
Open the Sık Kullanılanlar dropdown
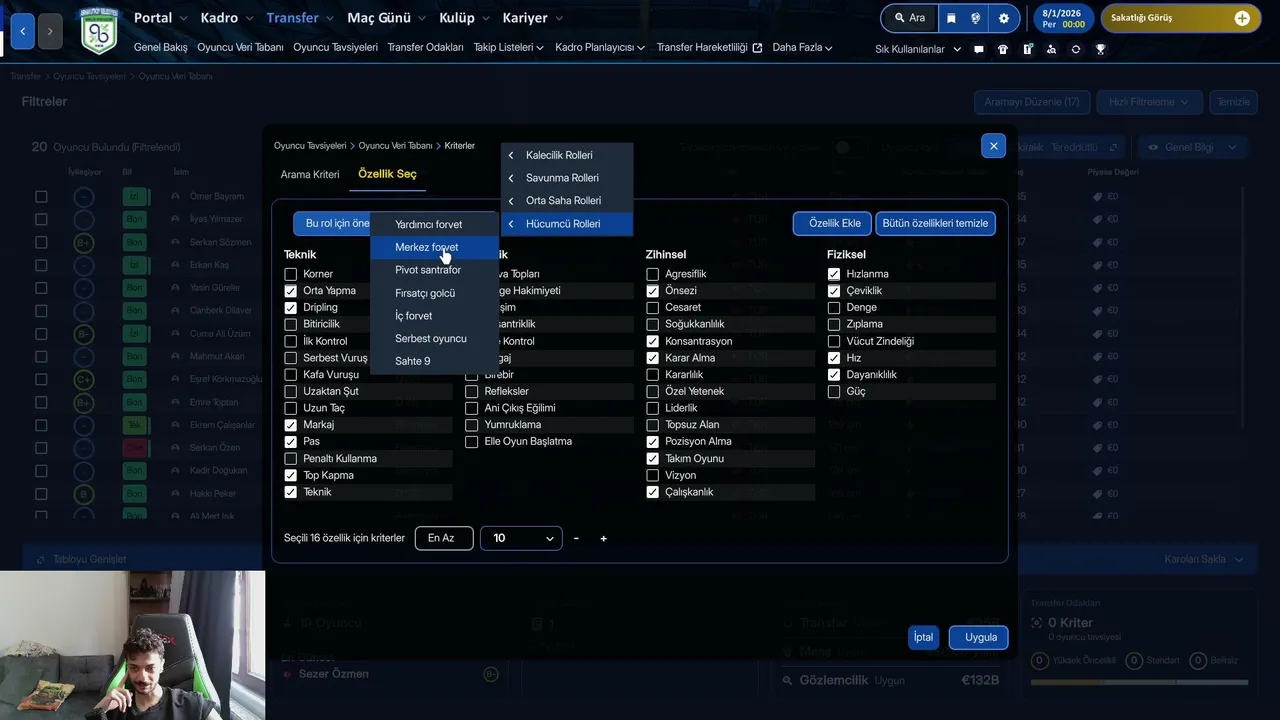tap(918, 49)
